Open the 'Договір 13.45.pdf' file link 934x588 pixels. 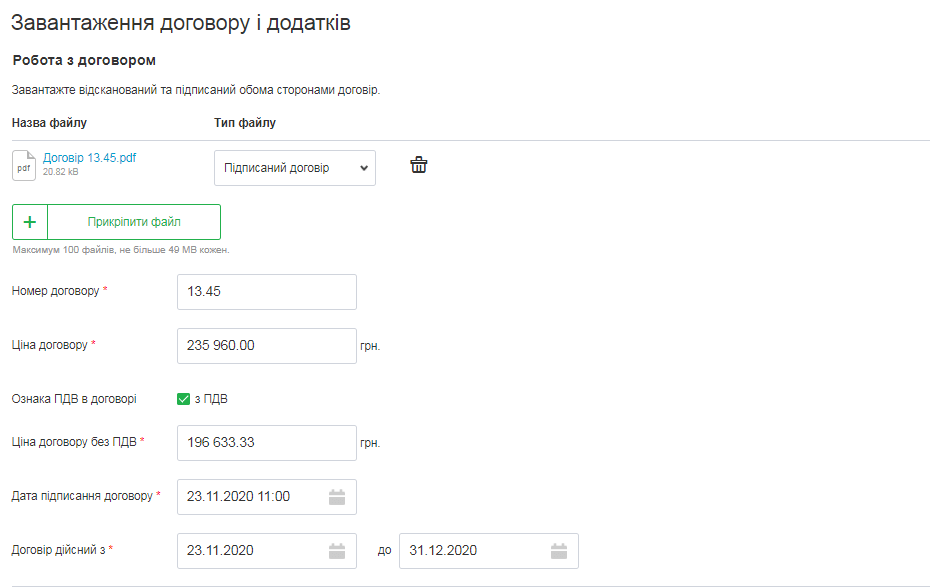coord(89,158)
